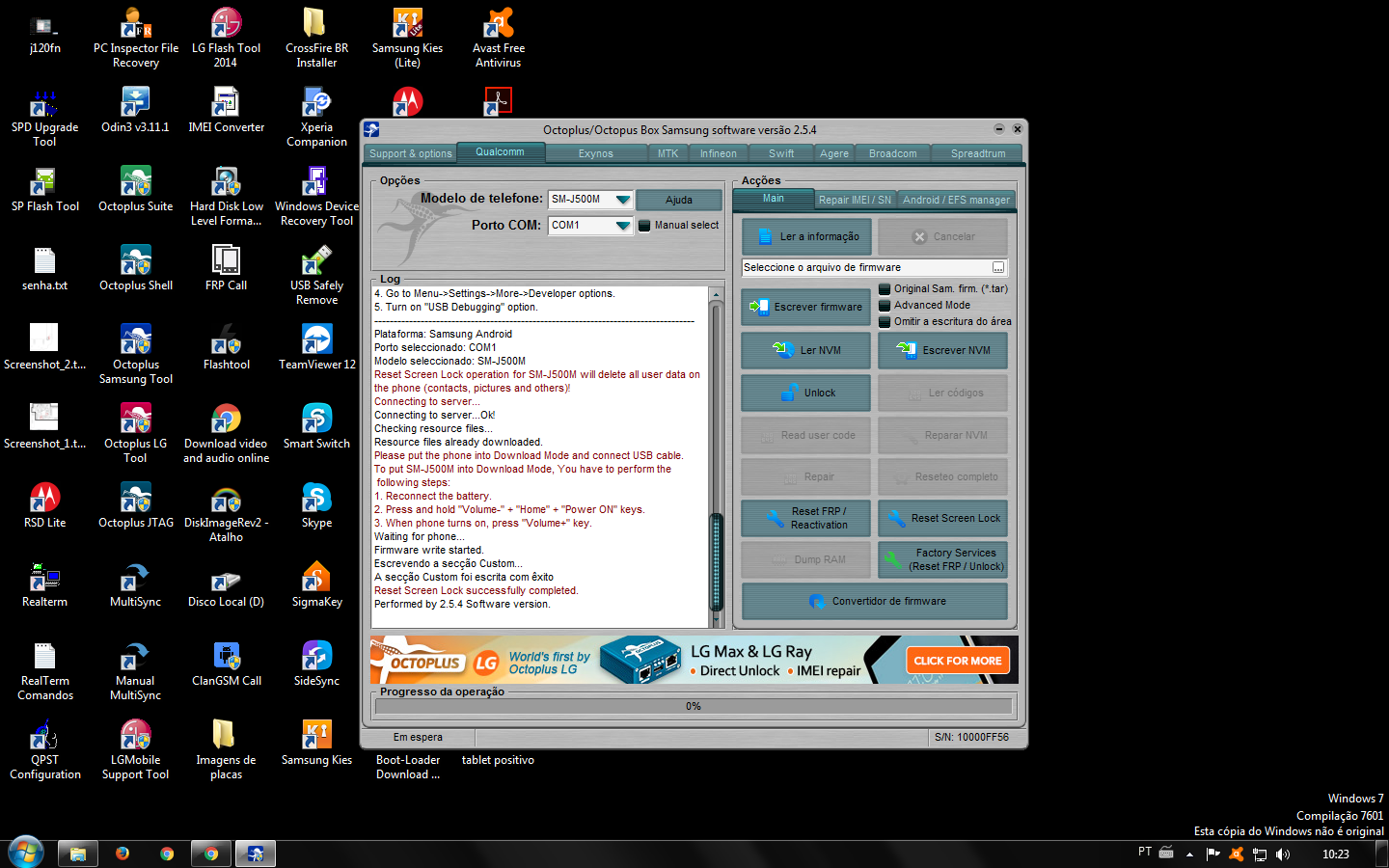Screen dimensions: 1389x868
Task: Open LG Flash Tool 2014 shortcut
Action: coord(226,38)
